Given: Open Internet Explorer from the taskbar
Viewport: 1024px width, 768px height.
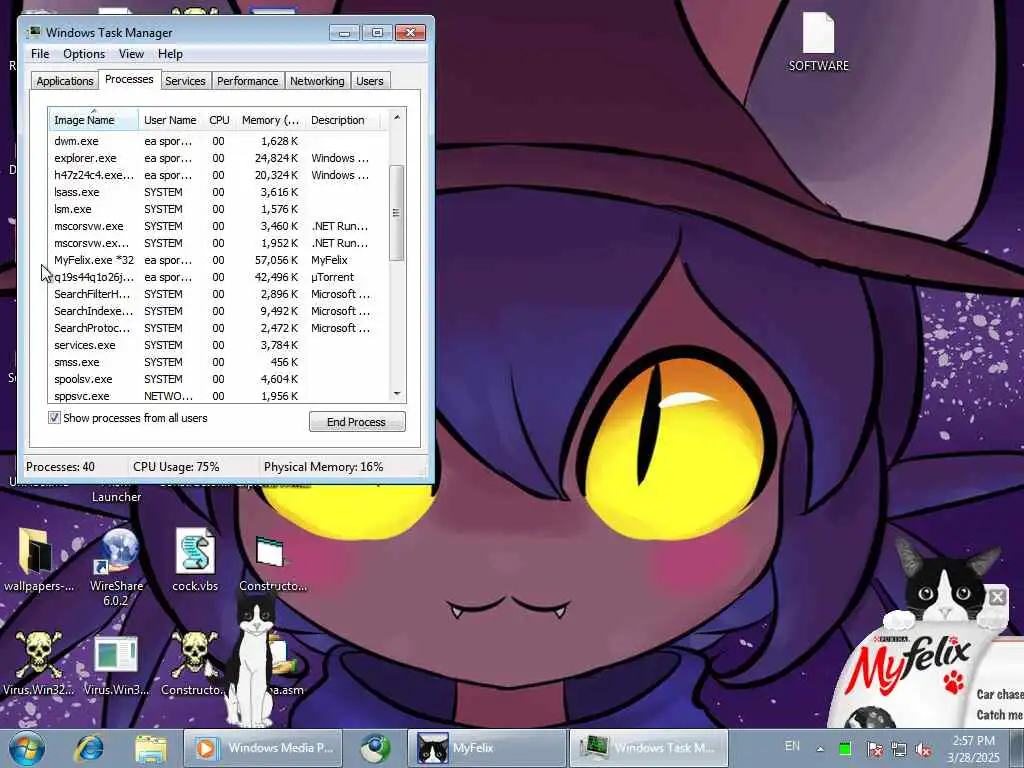Looking at the screenshot, I should (89, 748).
